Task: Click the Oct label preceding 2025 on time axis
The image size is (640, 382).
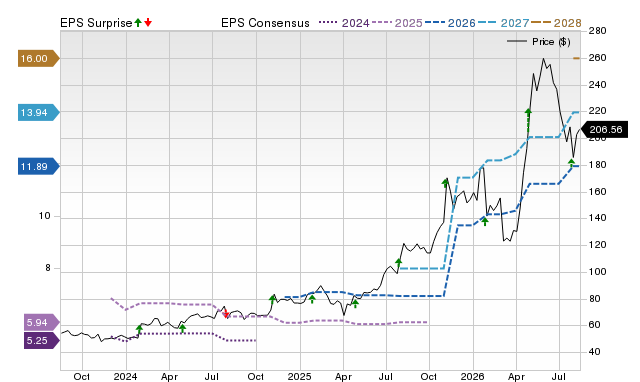Action: 256,376
